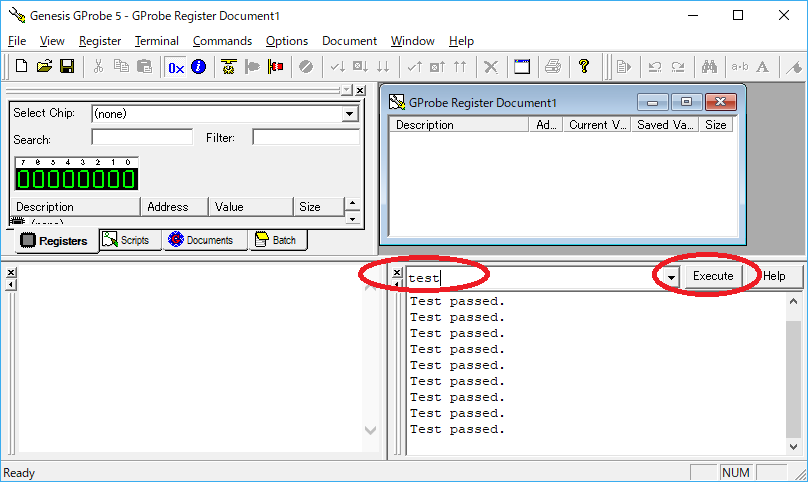Open the Help menu
This screenshot has height=482, width=808.
461,41
